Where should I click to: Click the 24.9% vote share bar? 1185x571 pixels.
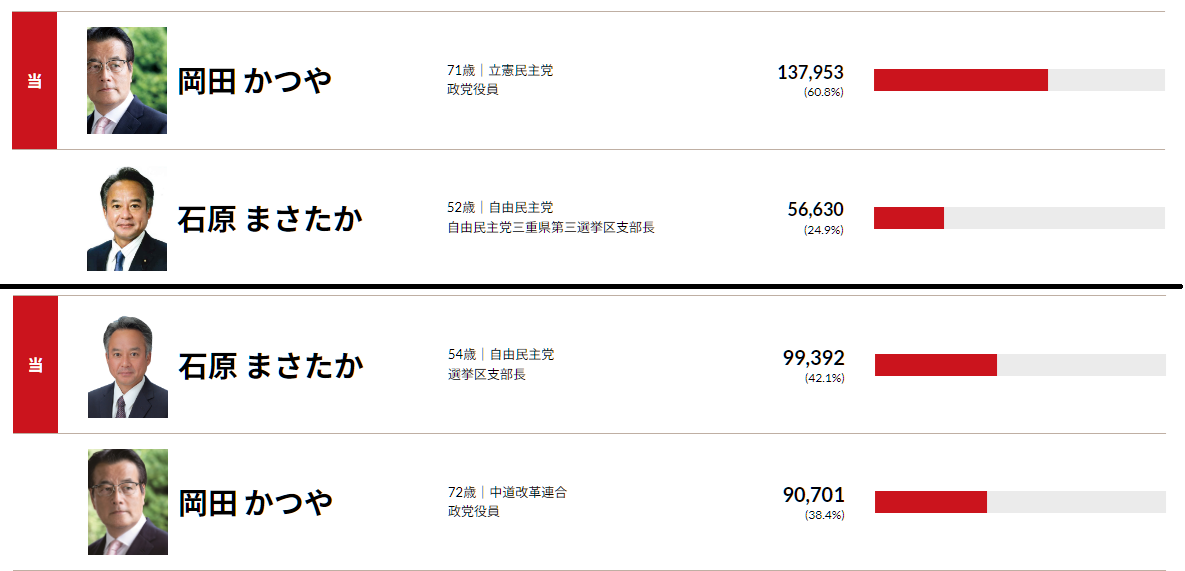1019,218
